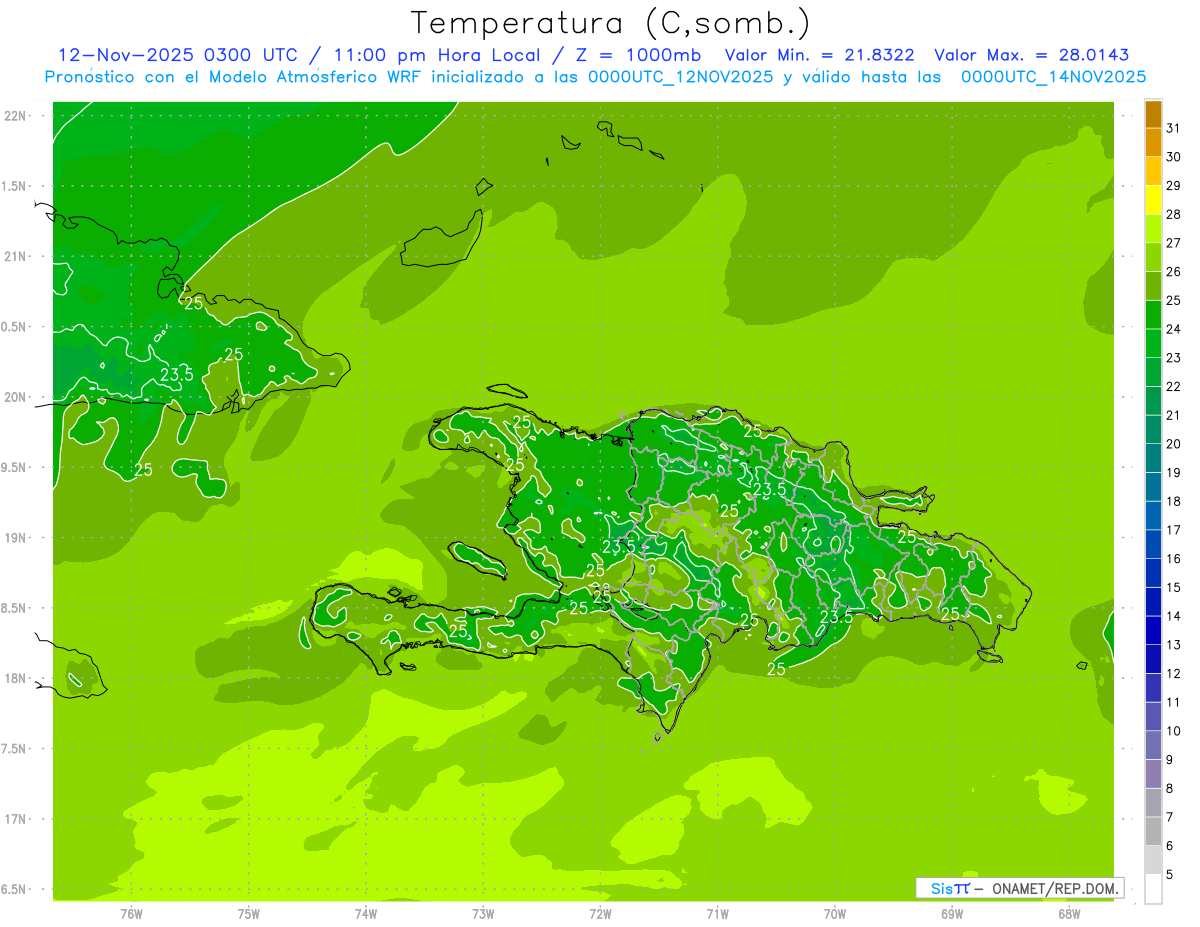Click the "0000UTC_14NOV2025" valid-until time
Viewport: 1200px width, 927px height.
(x=1053, y=77)
